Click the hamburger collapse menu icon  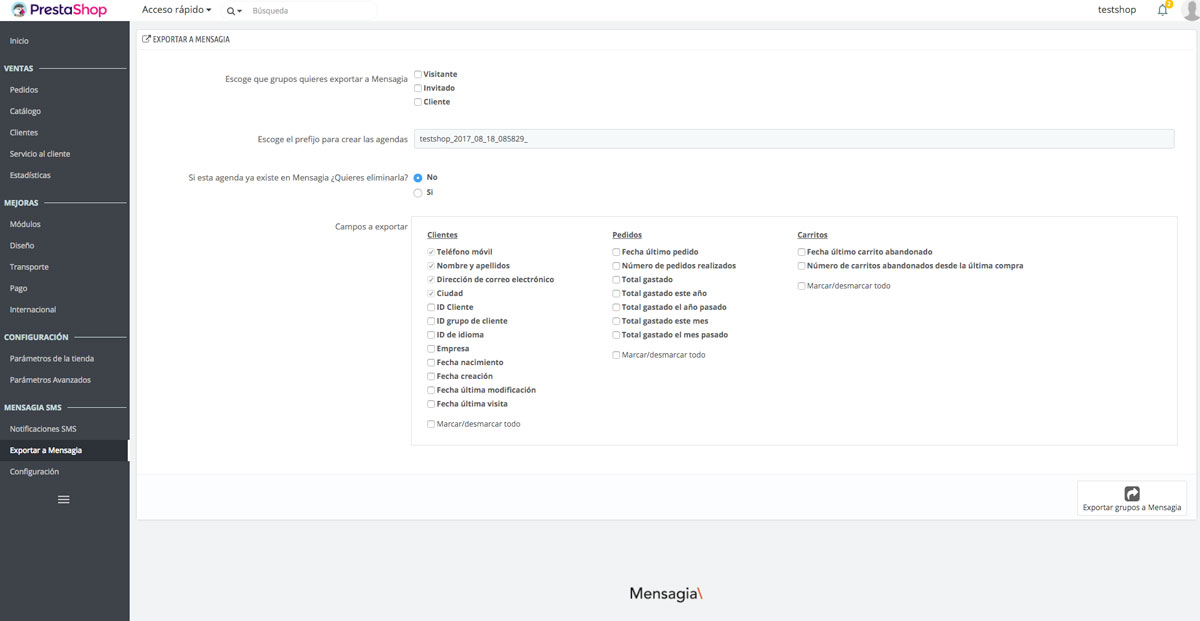(64, 499)
